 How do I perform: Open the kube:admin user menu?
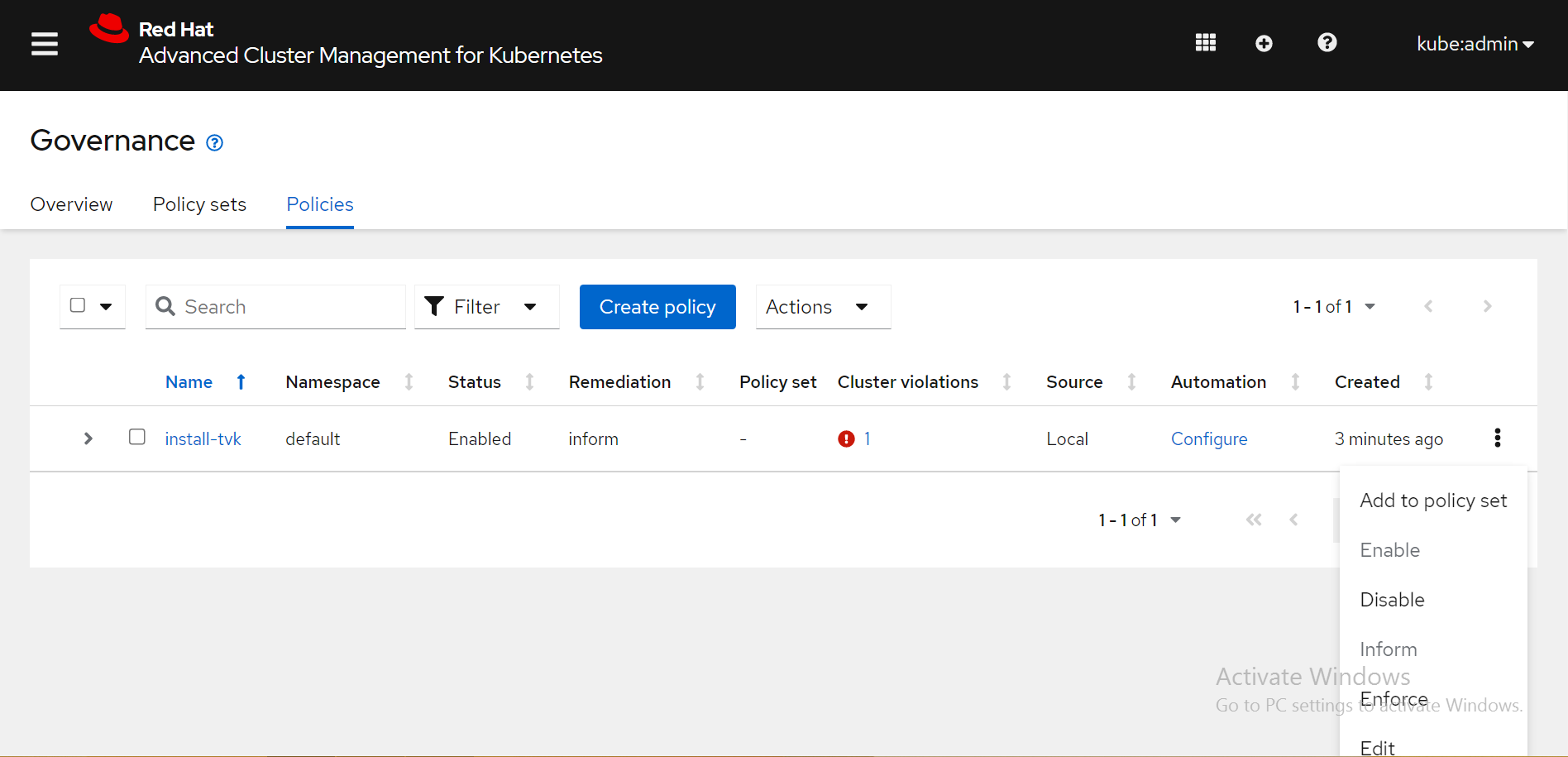coord(1475,44)
